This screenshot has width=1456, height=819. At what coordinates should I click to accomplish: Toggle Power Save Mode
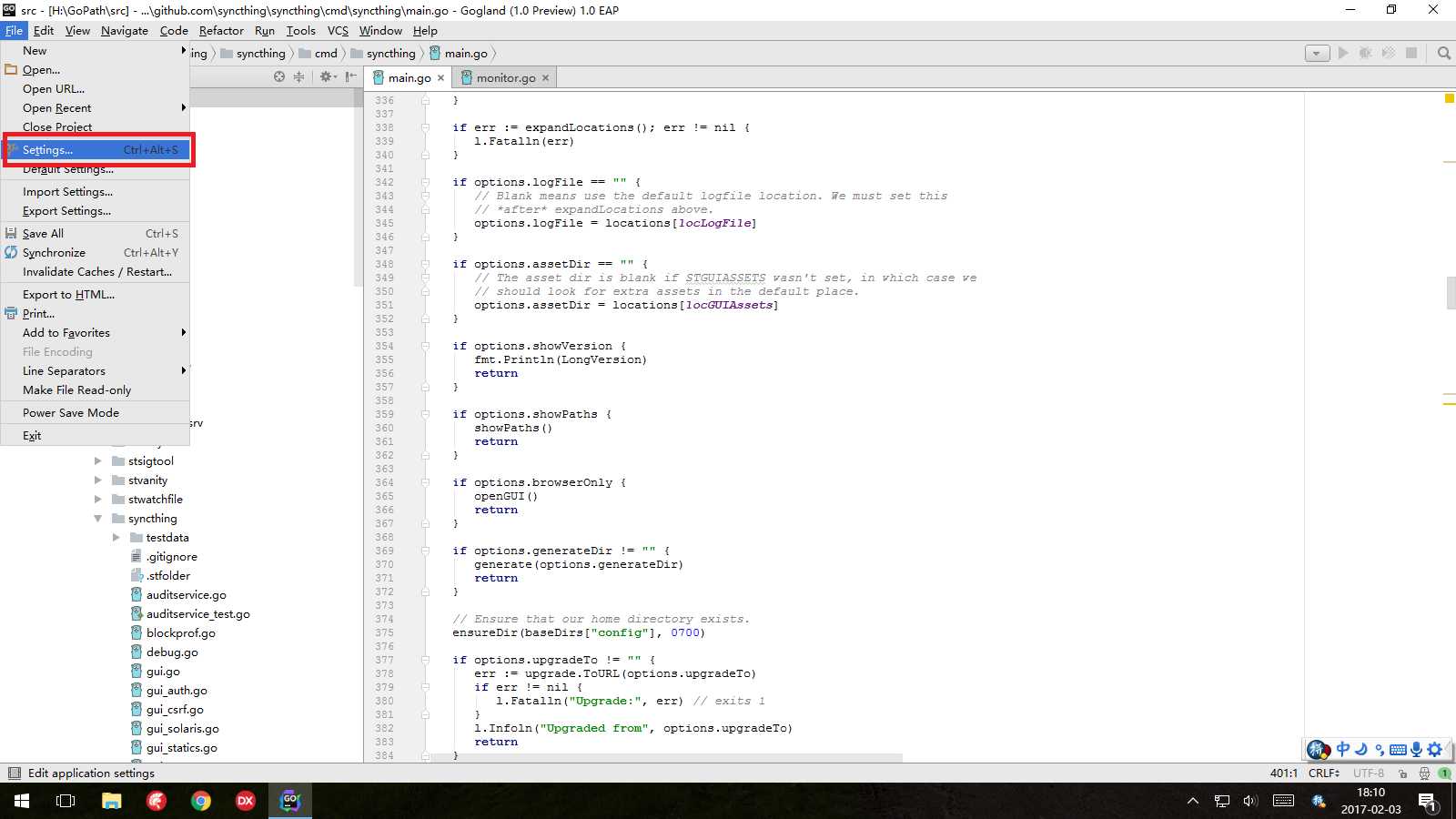[x=95, y=413]
